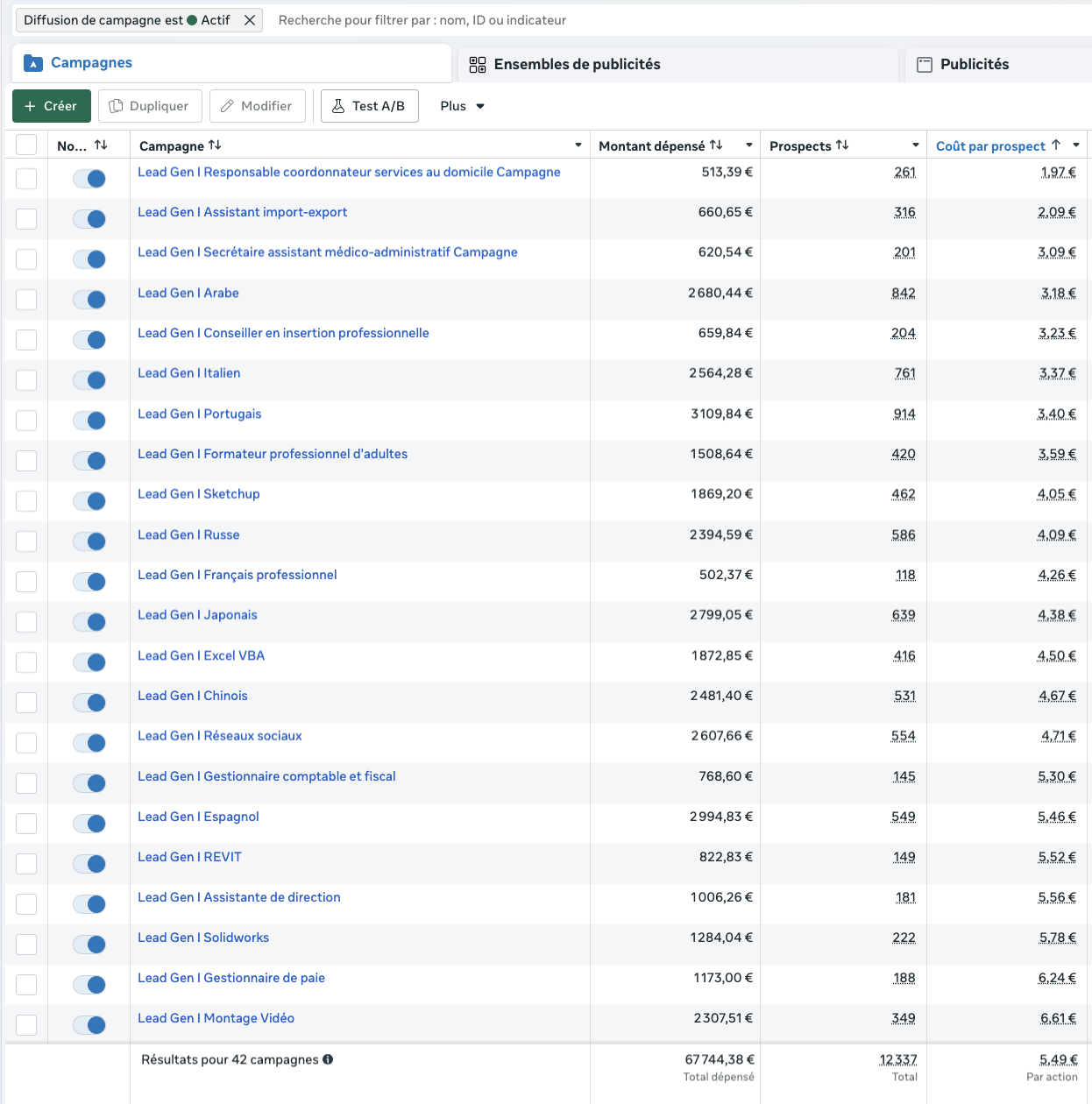Open the Campagnes tab
The width and height of the screenshot is (1092, 1104).
tap(231, 63)
